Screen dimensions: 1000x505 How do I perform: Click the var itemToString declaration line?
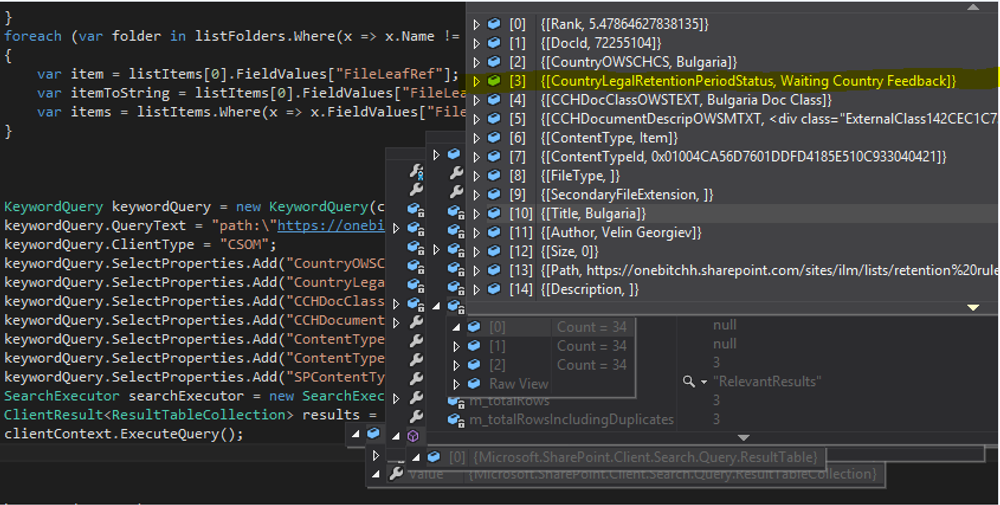252,93
